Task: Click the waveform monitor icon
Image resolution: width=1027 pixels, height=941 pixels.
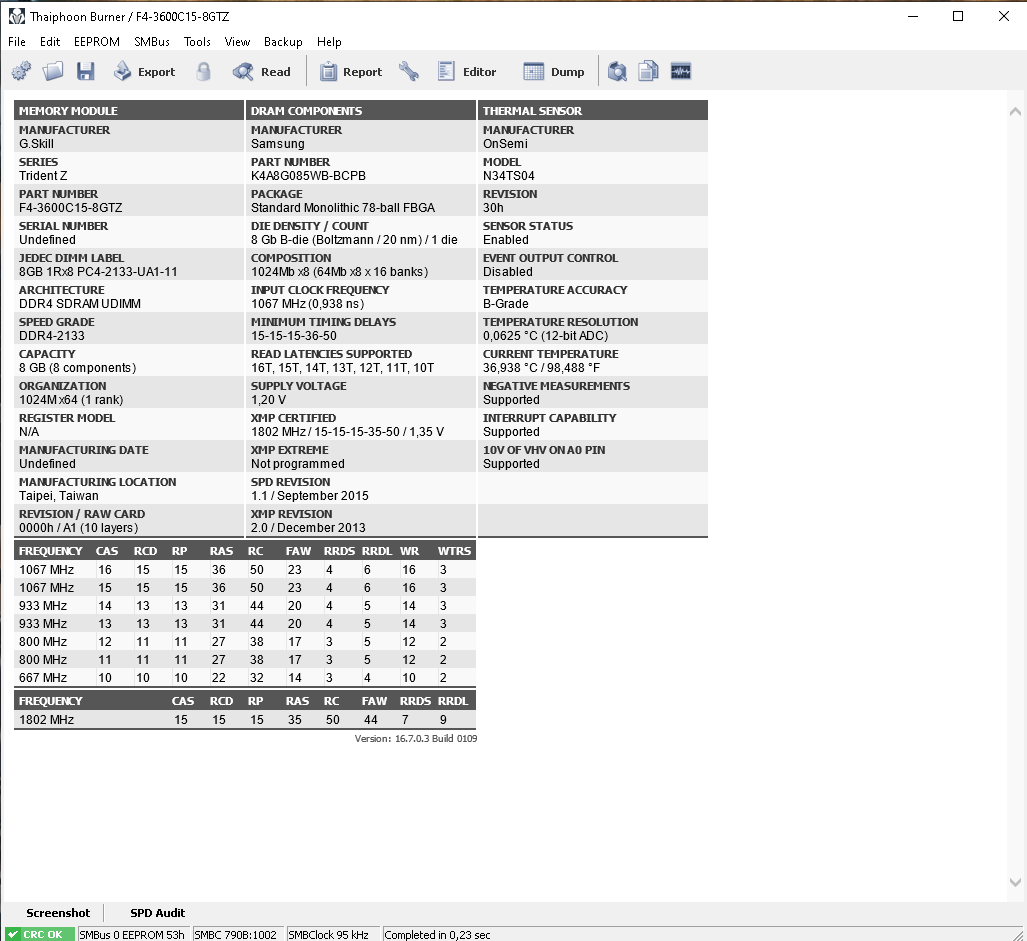Action: 681,71
